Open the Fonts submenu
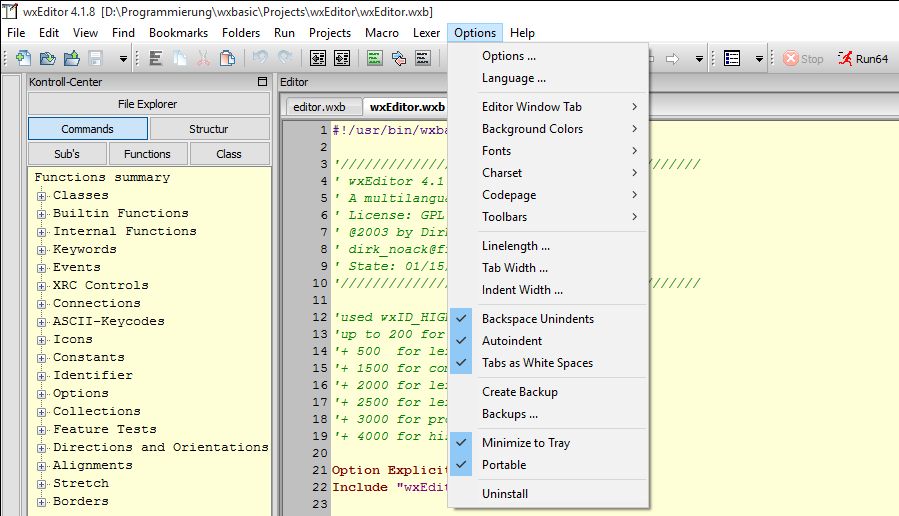 pyautogui.click(x=496, y=151)
